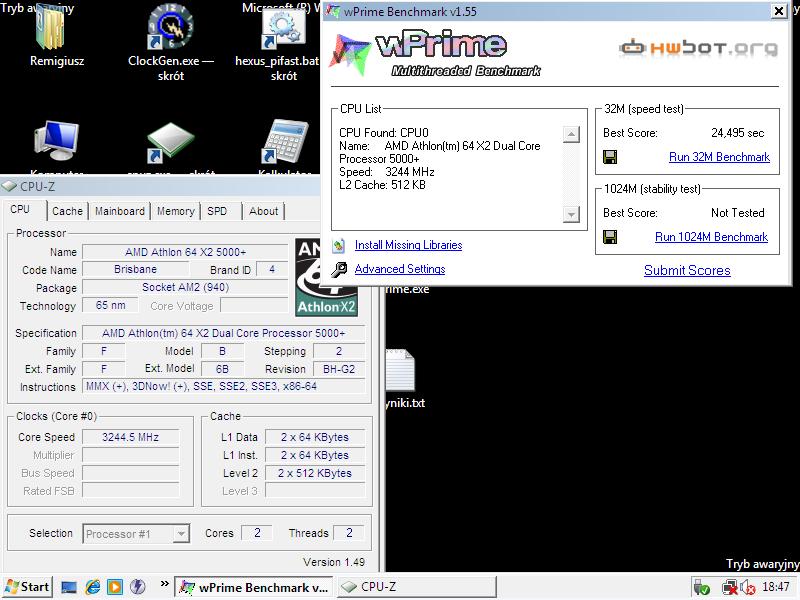
Task: Open the Komputer desktop icon
Action: tap(56, 141)
